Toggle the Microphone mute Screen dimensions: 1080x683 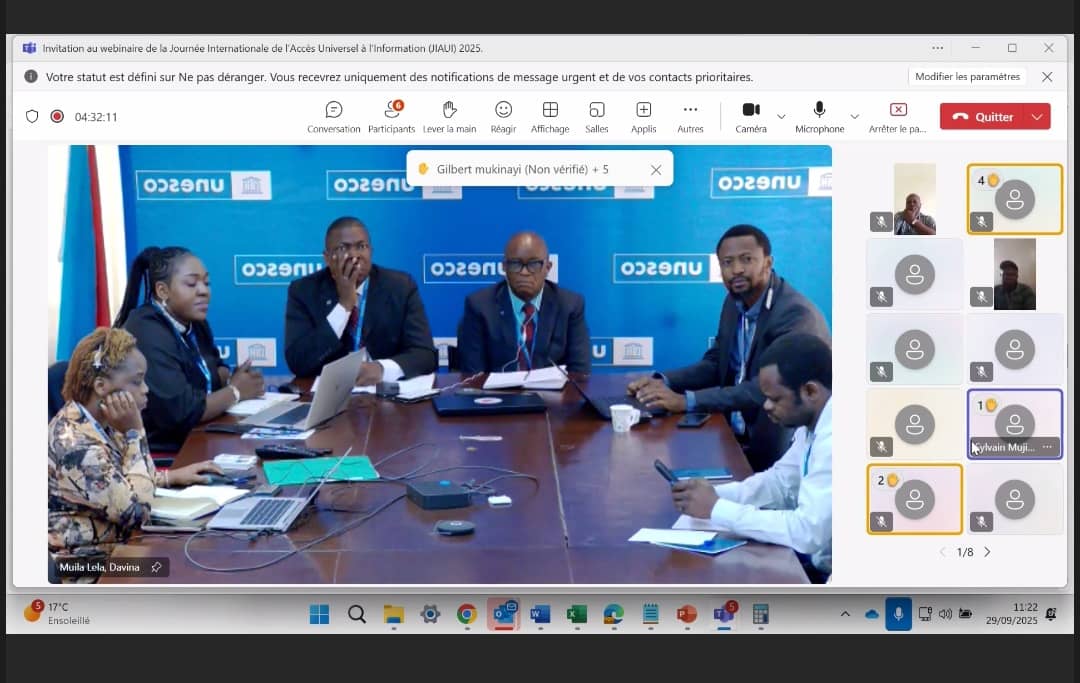tap(819, 116)
